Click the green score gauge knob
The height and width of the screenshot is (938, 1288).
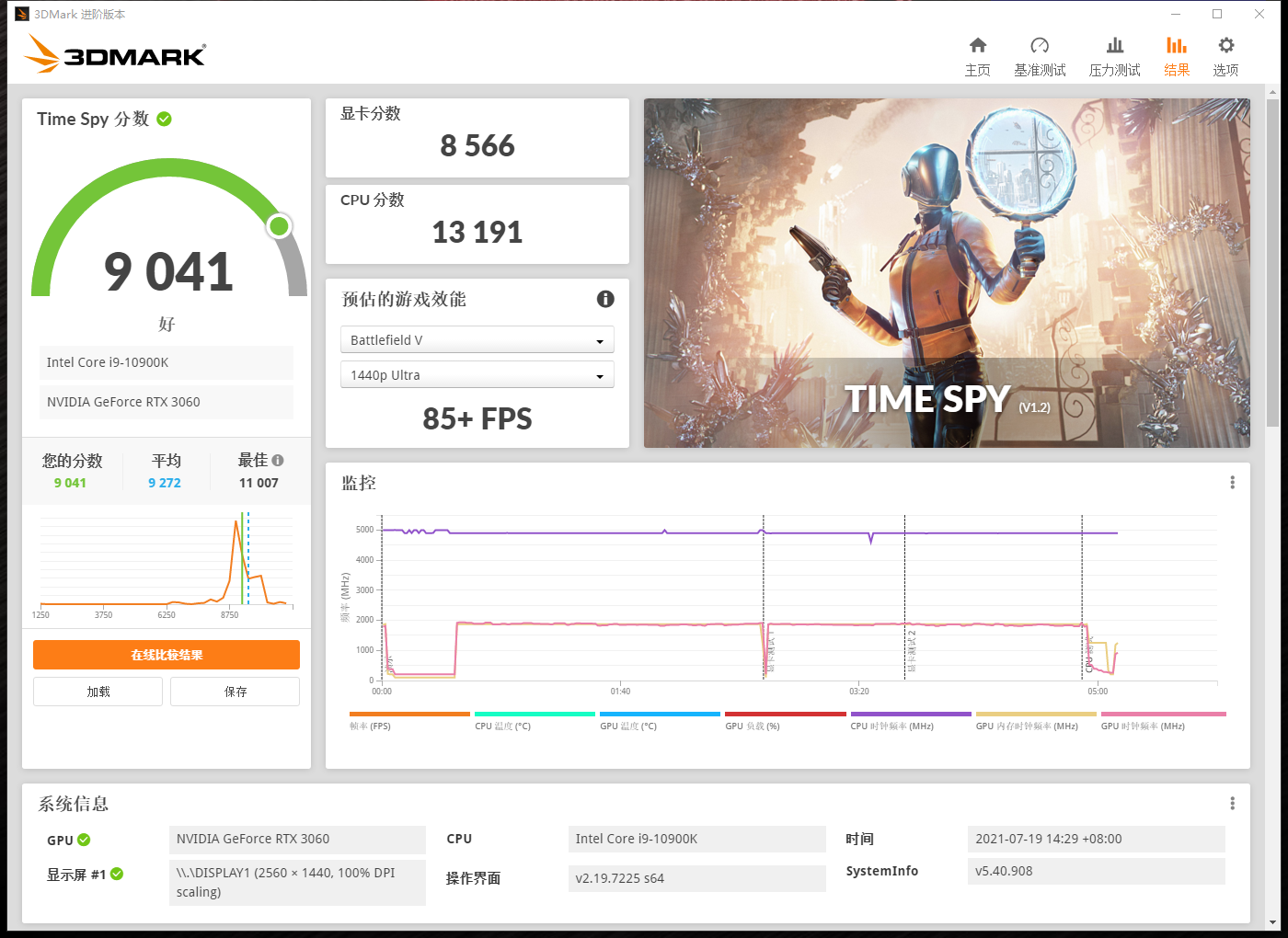[279, 225]
